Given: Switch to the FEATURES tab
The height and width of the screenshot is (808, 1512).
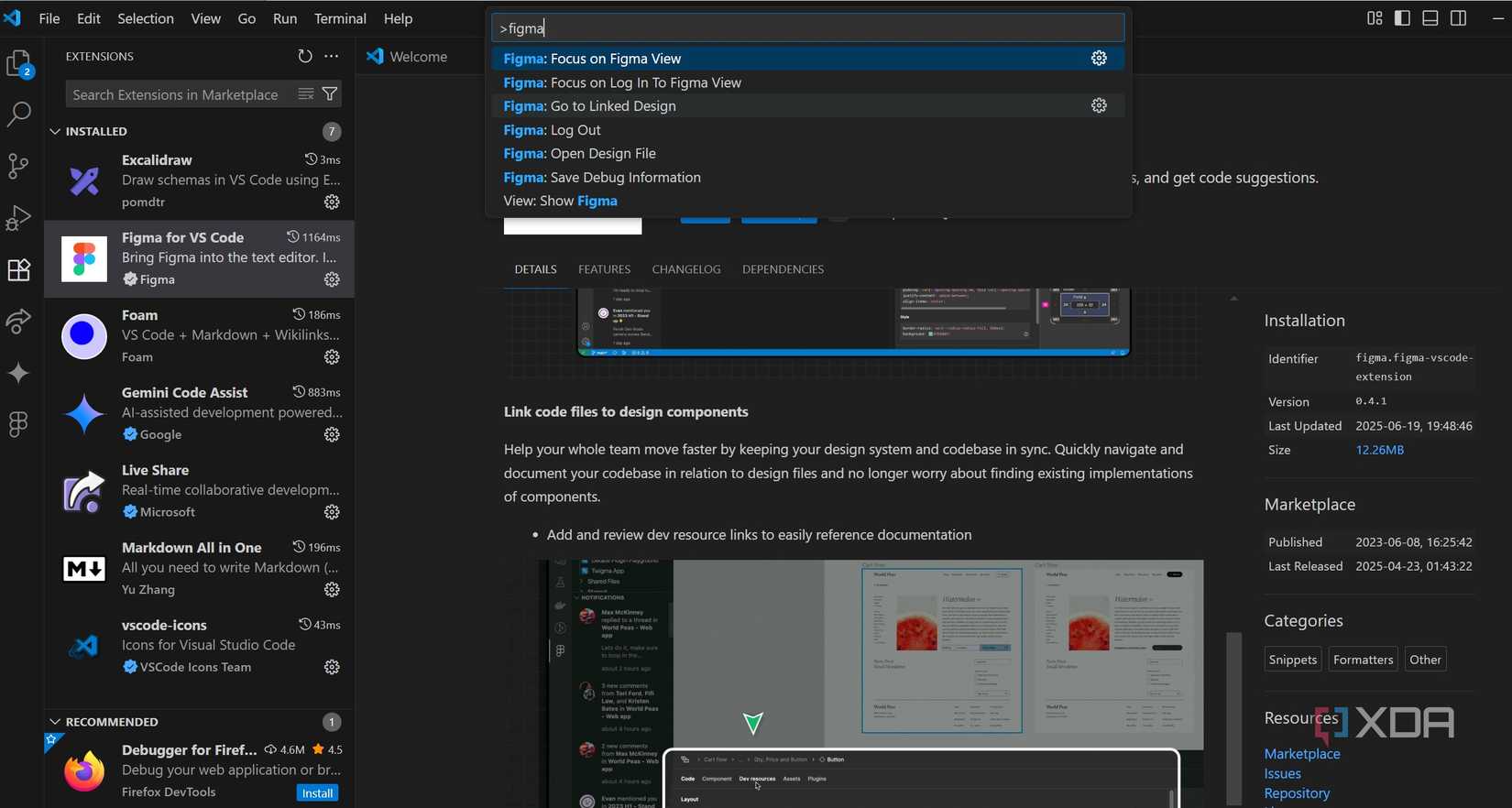Looking at the screenshot, I should coord(605,269).
